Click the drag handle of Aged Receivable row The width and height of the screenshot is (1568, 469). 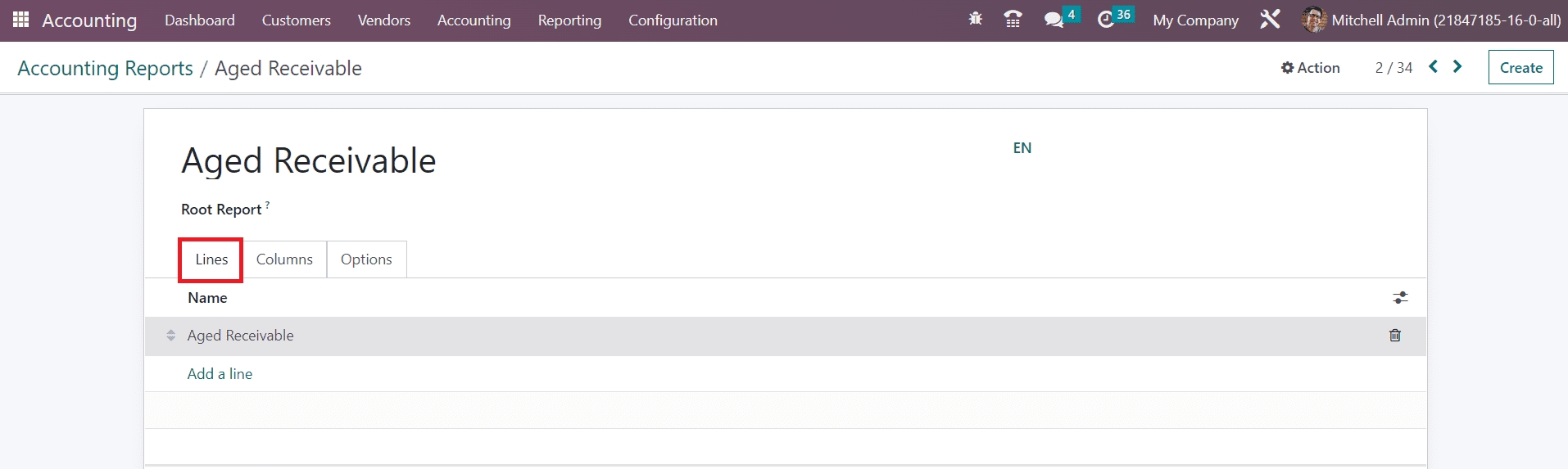[170, 336]
